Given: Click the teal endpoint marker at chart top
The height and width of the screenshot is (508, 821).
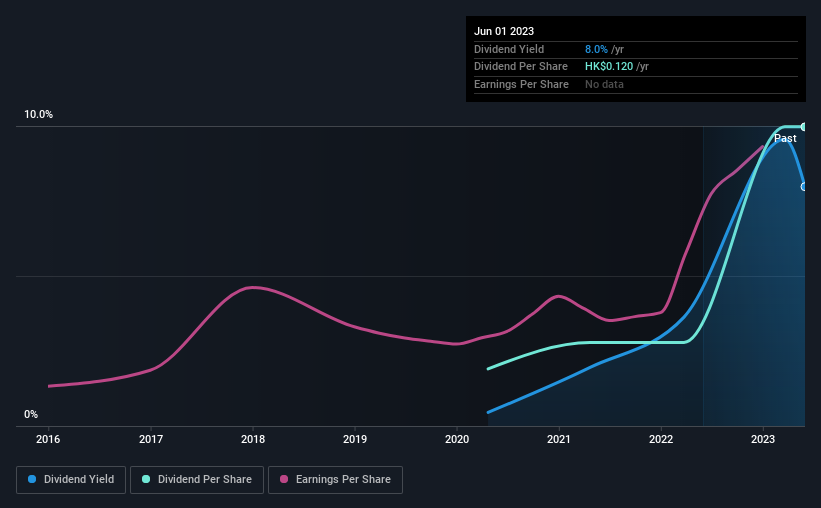Looking at the screenshot, I should [803, 126].
